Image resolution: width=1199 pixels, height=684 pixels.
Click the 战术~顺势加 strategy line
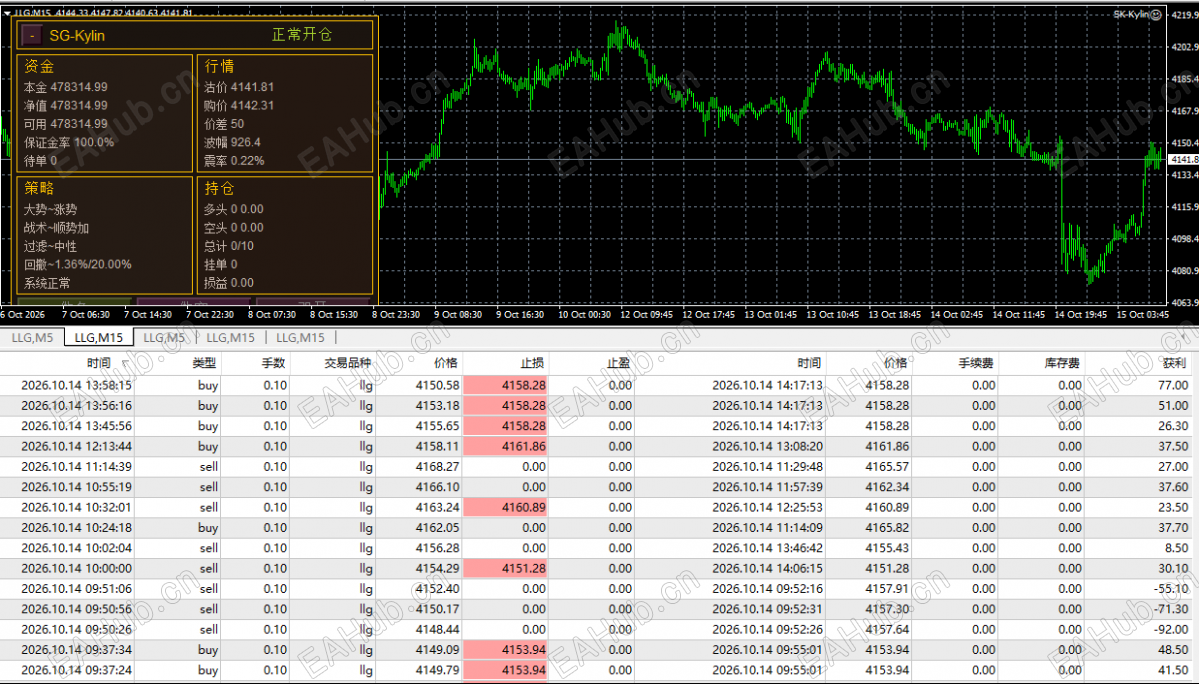click(x=57, y=228)
